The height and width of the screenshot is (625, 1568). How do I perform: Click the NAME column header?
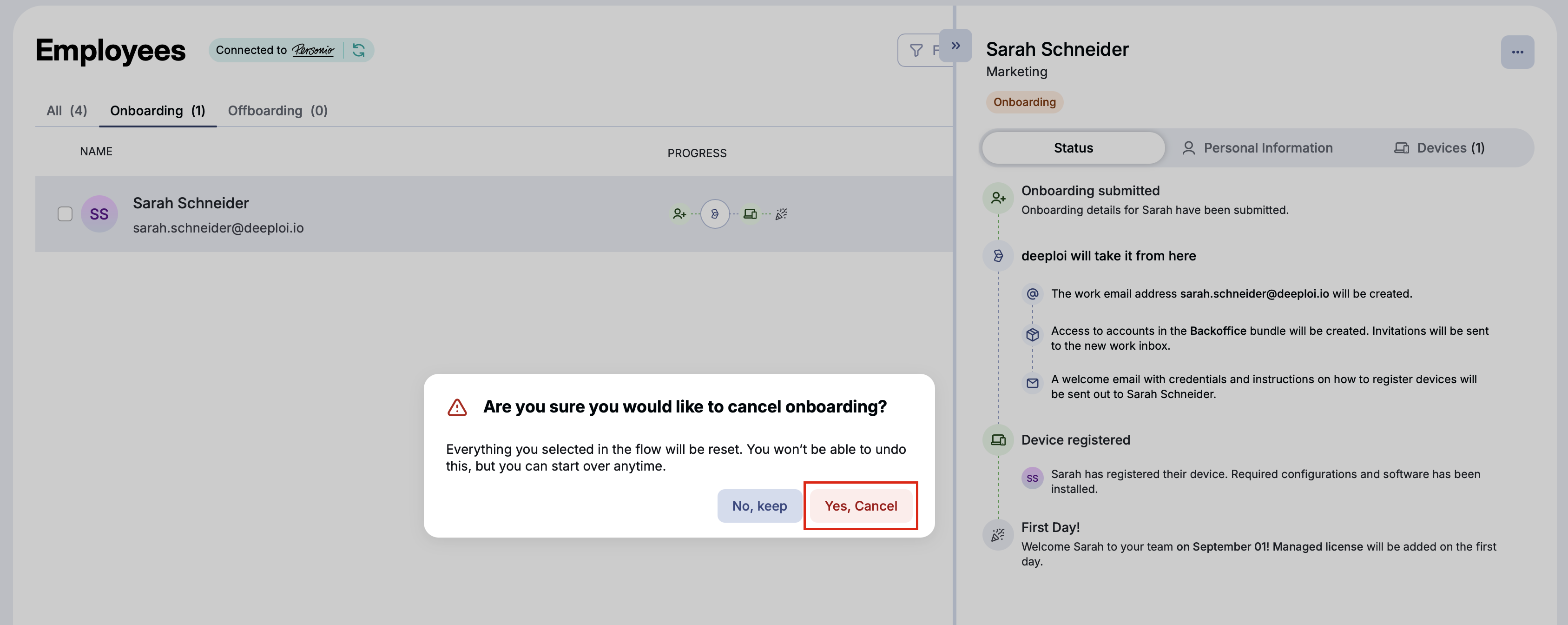pyautogui.click(x=96, y=151)
